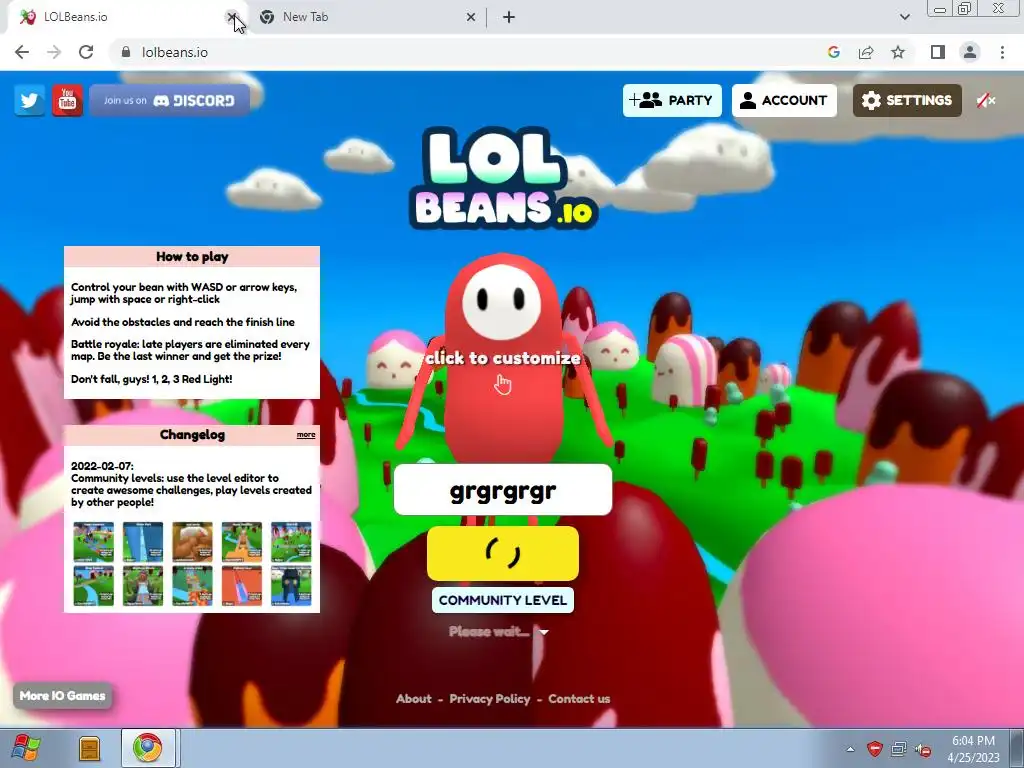Open fourth community level thumbnail in bottom row
Image resolution: width=1024 pixels, height=768 pixels.
(x=242, y=586)
